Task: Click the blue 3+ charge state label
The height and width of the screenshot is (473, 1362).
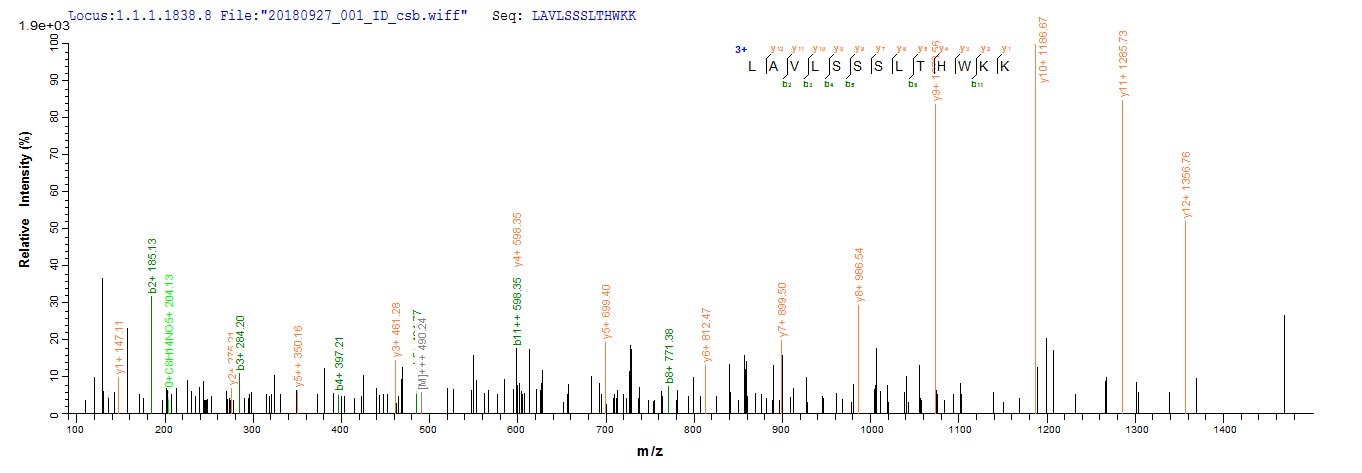Action: pyautogui.click(x=740, y=48)
